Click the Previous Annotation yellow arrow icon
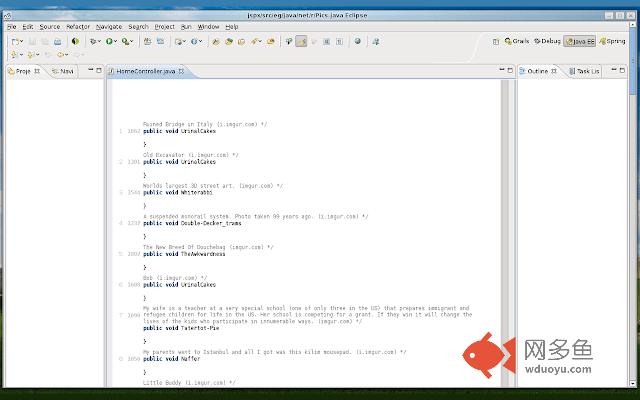This screenshot has height=400, width=640. [x=30, y=55]
